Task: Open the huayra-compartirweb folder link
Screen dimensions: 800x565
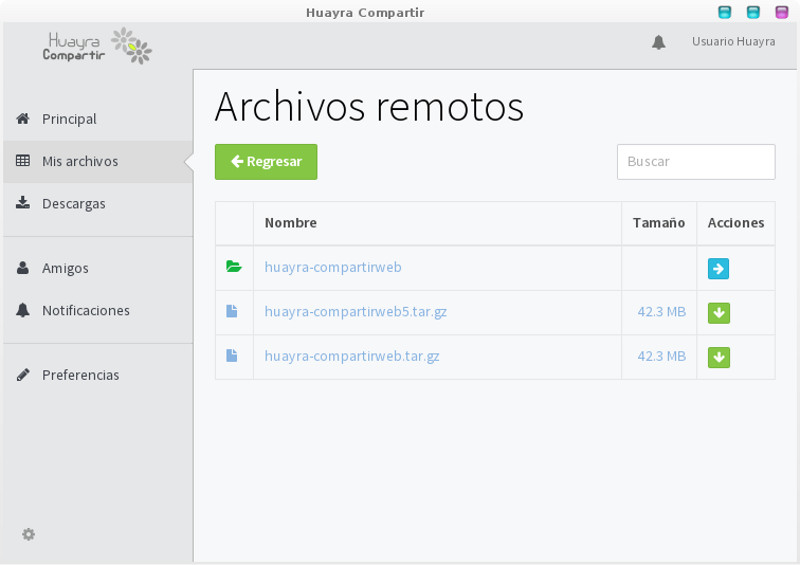Action: [x=333, y=267]
